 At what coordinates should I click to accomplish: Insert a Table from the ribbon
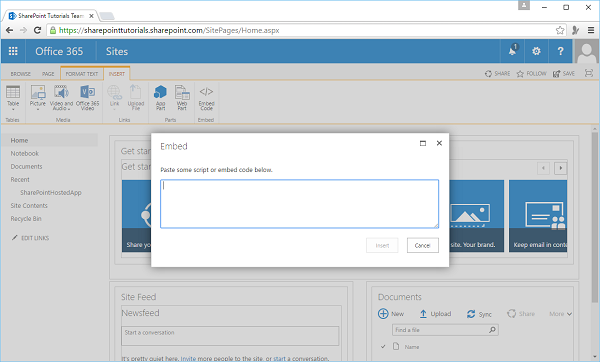tap(13, 97)
